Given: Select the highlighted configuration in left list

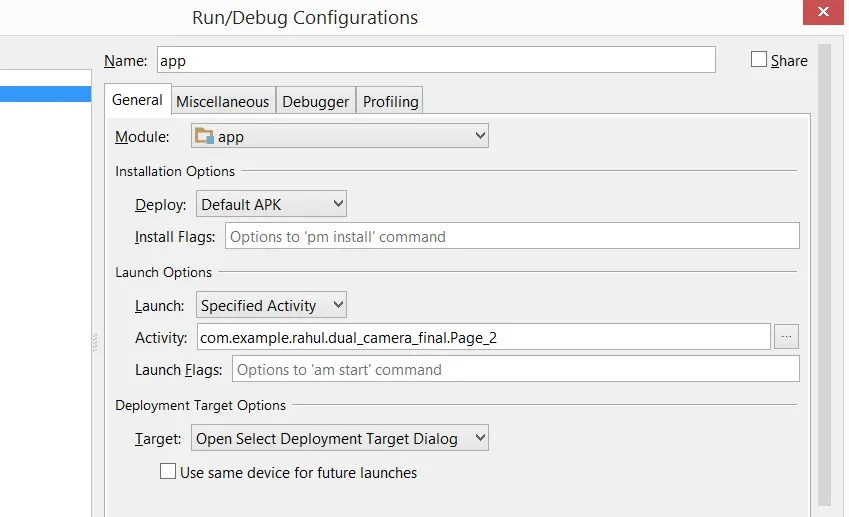Looking at the screenshot, I should [x=45, y=94].
